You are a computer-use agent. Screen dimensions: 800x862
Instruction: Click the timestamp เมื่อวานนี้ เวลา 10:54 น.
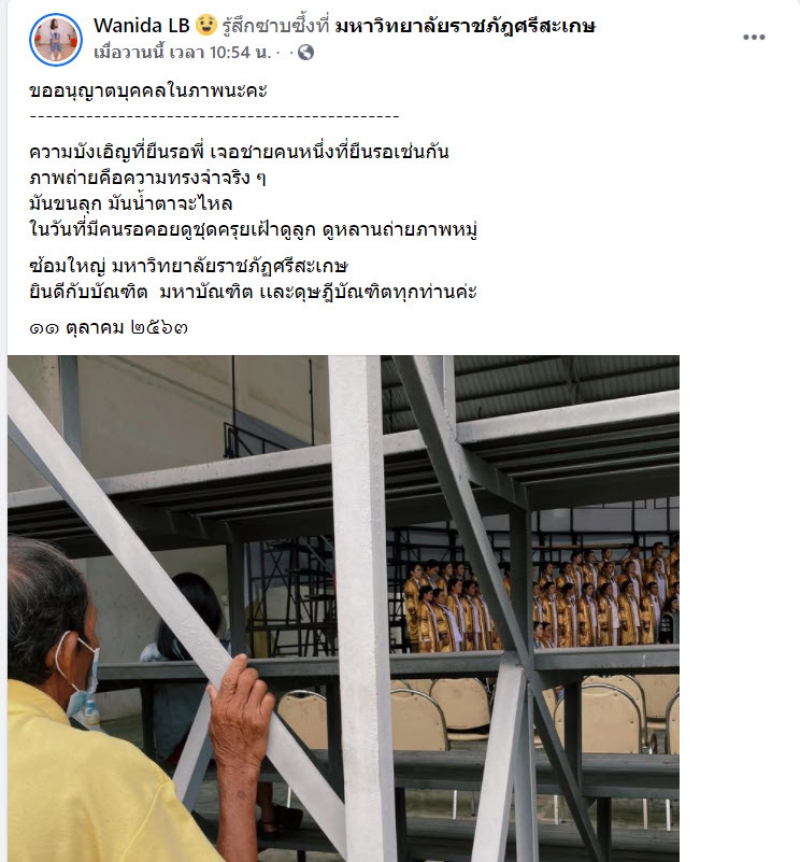pos(183,52)
